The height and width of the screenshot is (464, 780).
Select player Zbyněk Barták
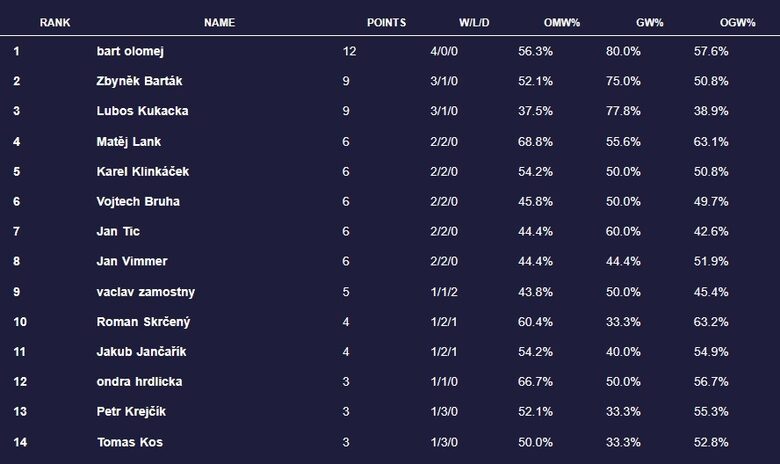pyautogui.click(x=138, y=81)
